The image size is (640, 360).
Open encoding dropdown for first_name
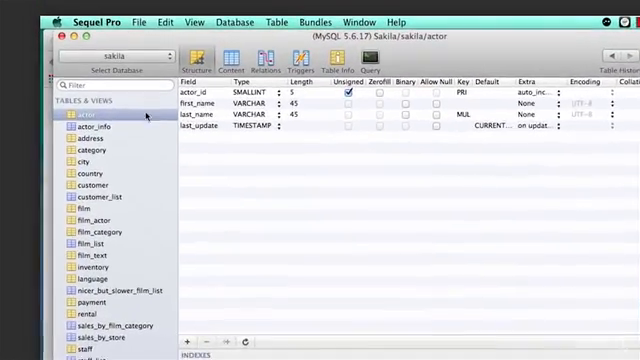[612, 104]
